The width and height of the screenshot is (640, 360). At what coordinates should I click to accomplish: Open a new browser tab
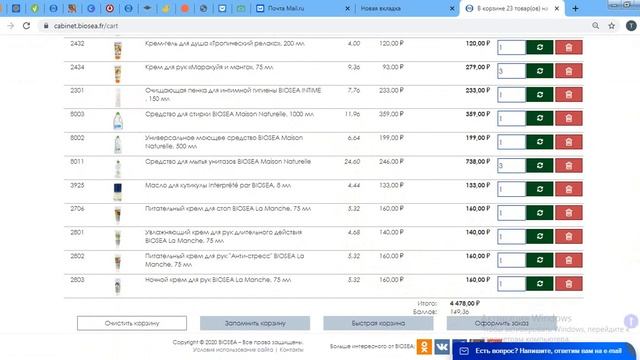pos(575,8)
